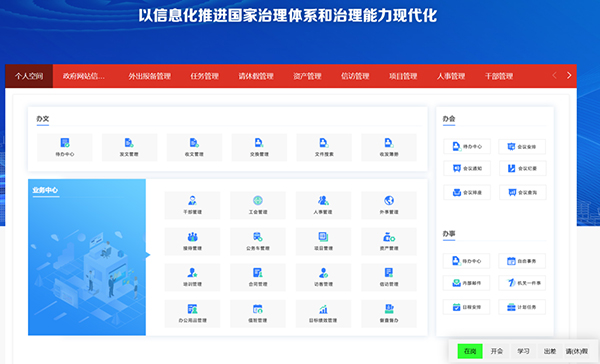Switch to 政府网站信... tab
Image resolution: width=600 pixels, height=364 pixels.
[84, 76]
